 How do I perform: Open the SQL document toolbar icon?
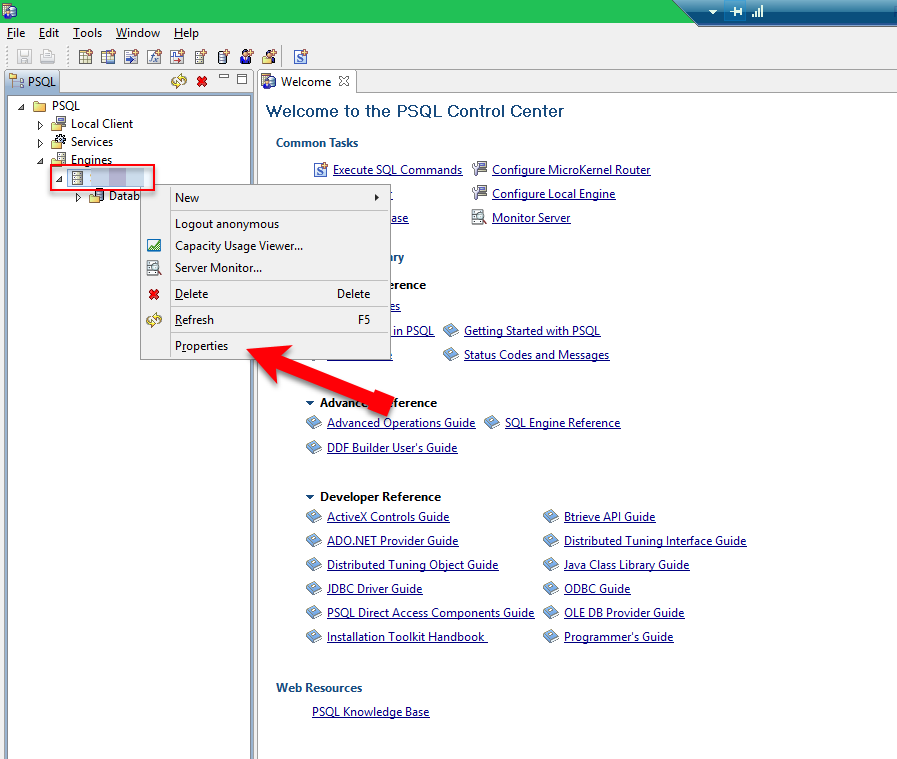300,57
